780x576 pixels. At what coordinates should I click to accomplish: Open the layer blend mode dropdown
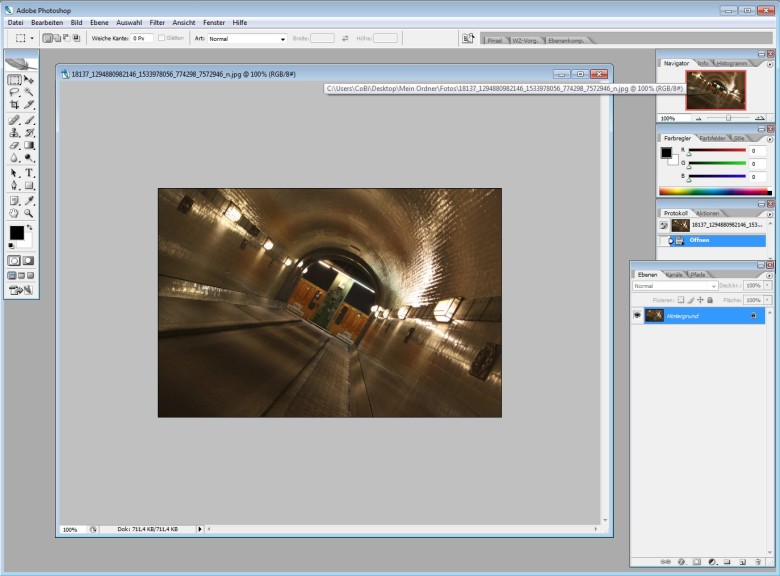click(x=675, y=286)
